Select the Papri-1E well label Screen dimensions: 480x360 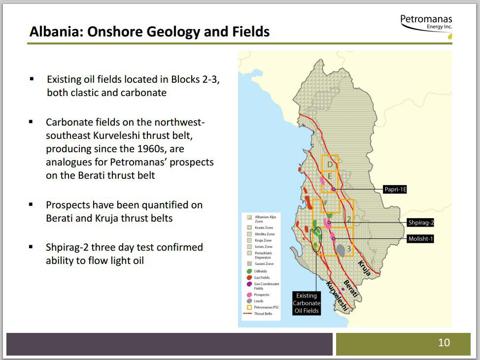(395, 190)
